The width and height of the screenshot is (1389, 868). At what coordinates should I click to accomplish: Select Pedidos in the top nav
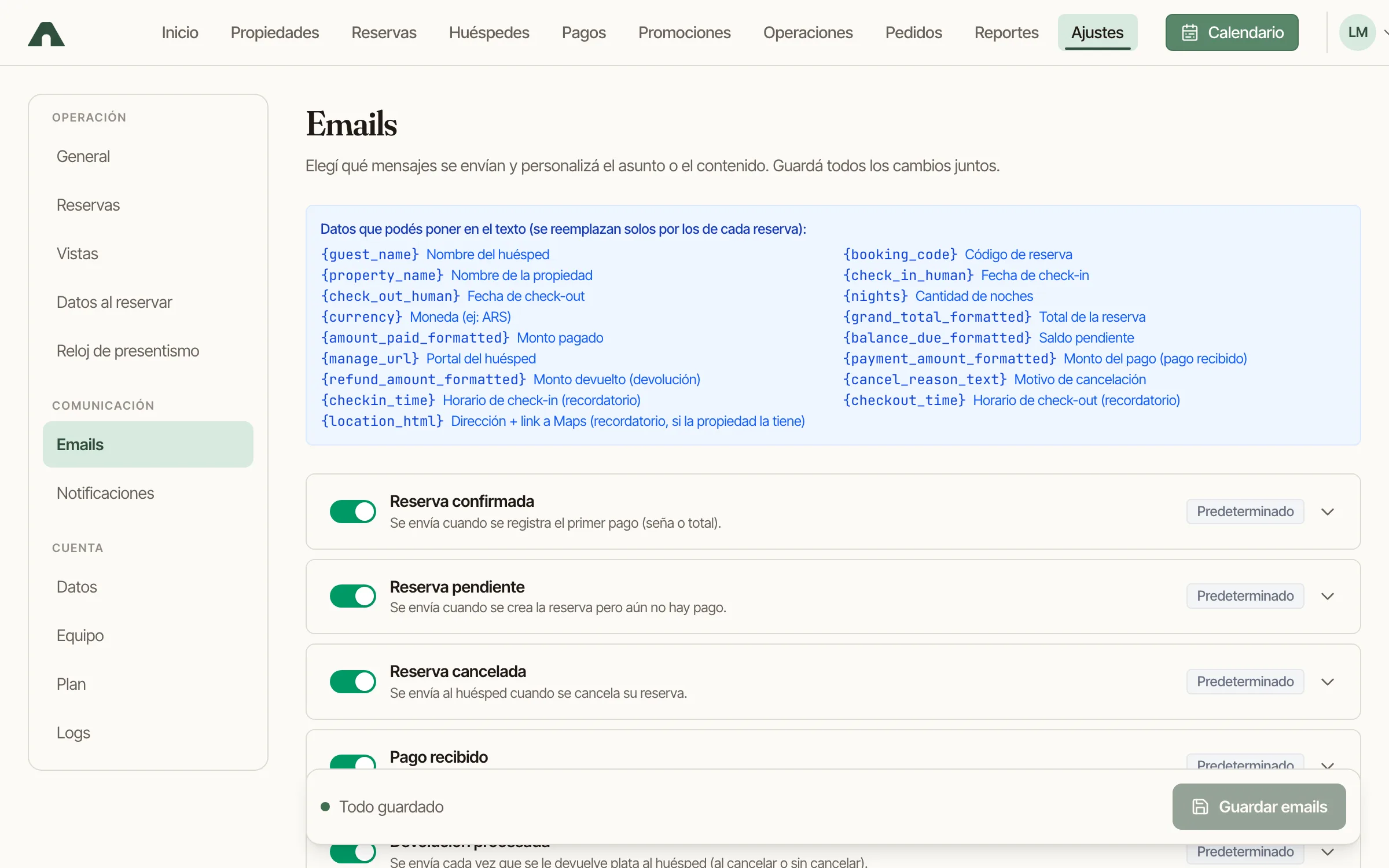(913, 32)
